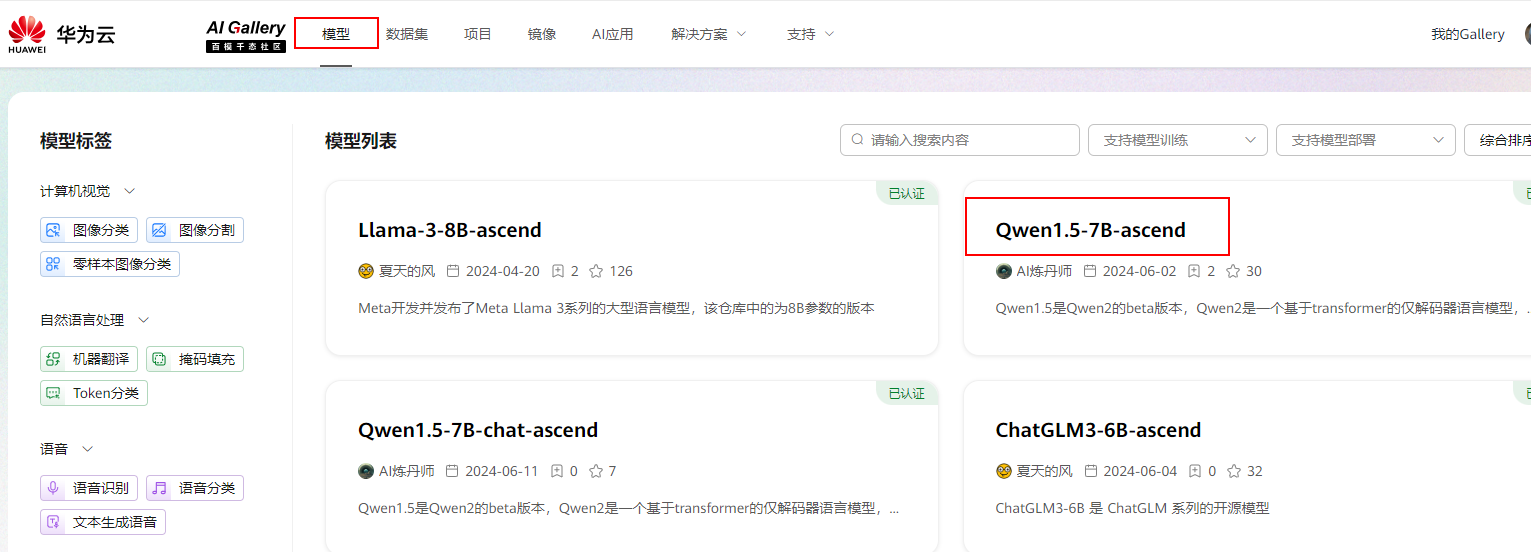Click the Token分类 tag icon
The height and width of the screenshot is (552, 1531).
[53, 393]
